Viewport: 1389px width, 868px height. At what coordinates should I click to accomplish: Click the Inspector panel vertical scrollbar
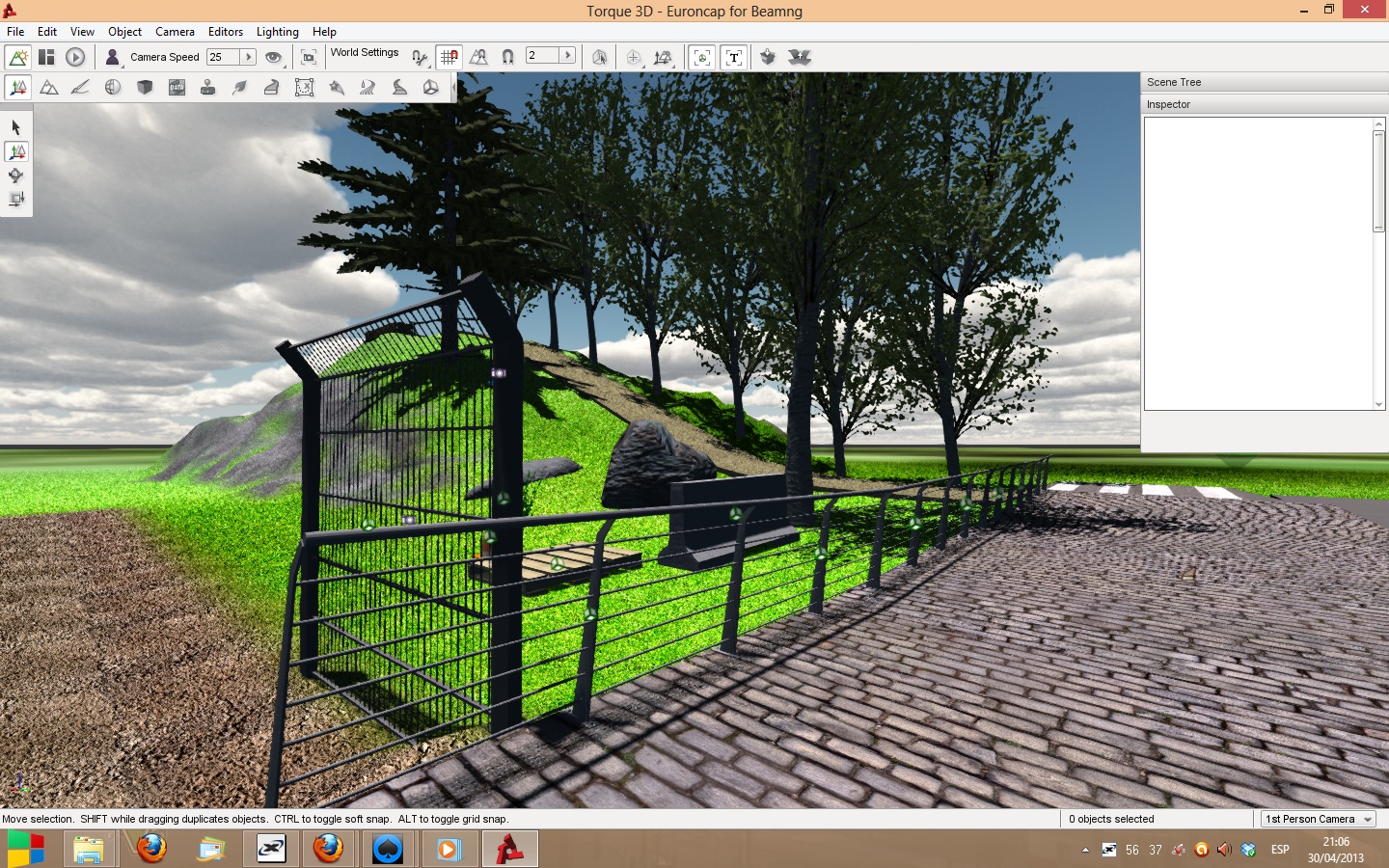[x=1379, y=263]
